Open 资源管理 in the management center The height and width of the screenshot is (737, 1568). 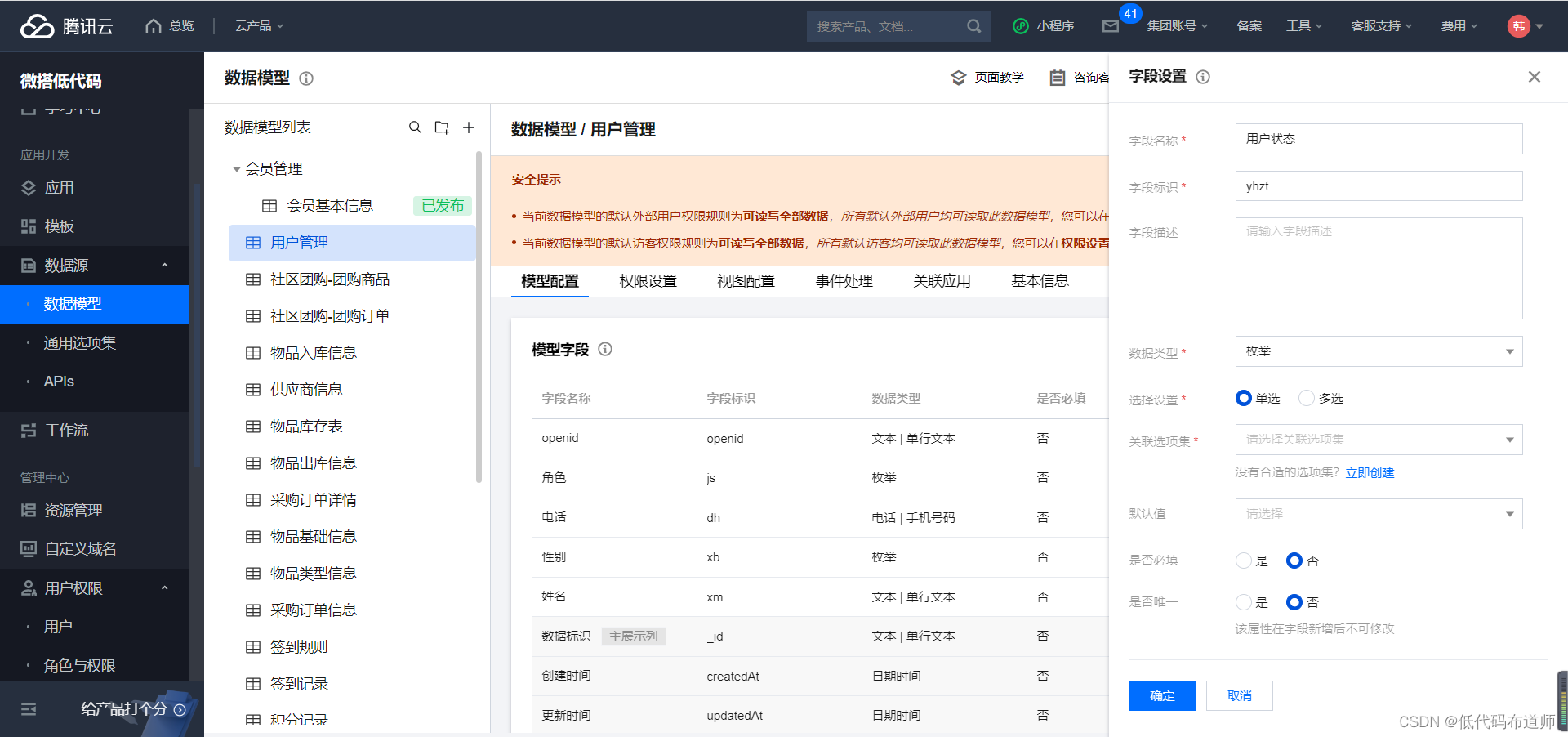(73, 510)
